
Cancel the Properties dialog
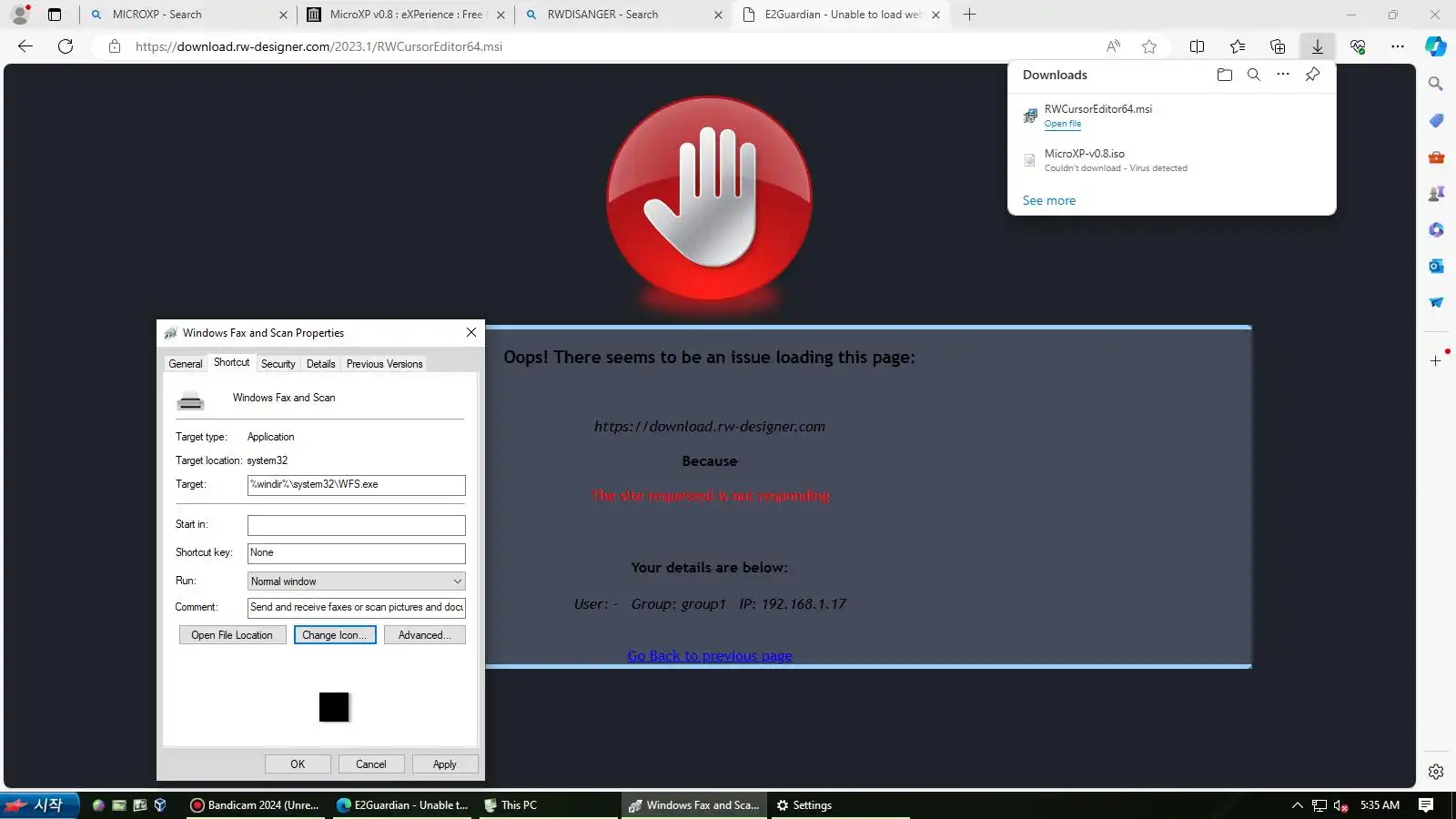click(x=371, y=764)
